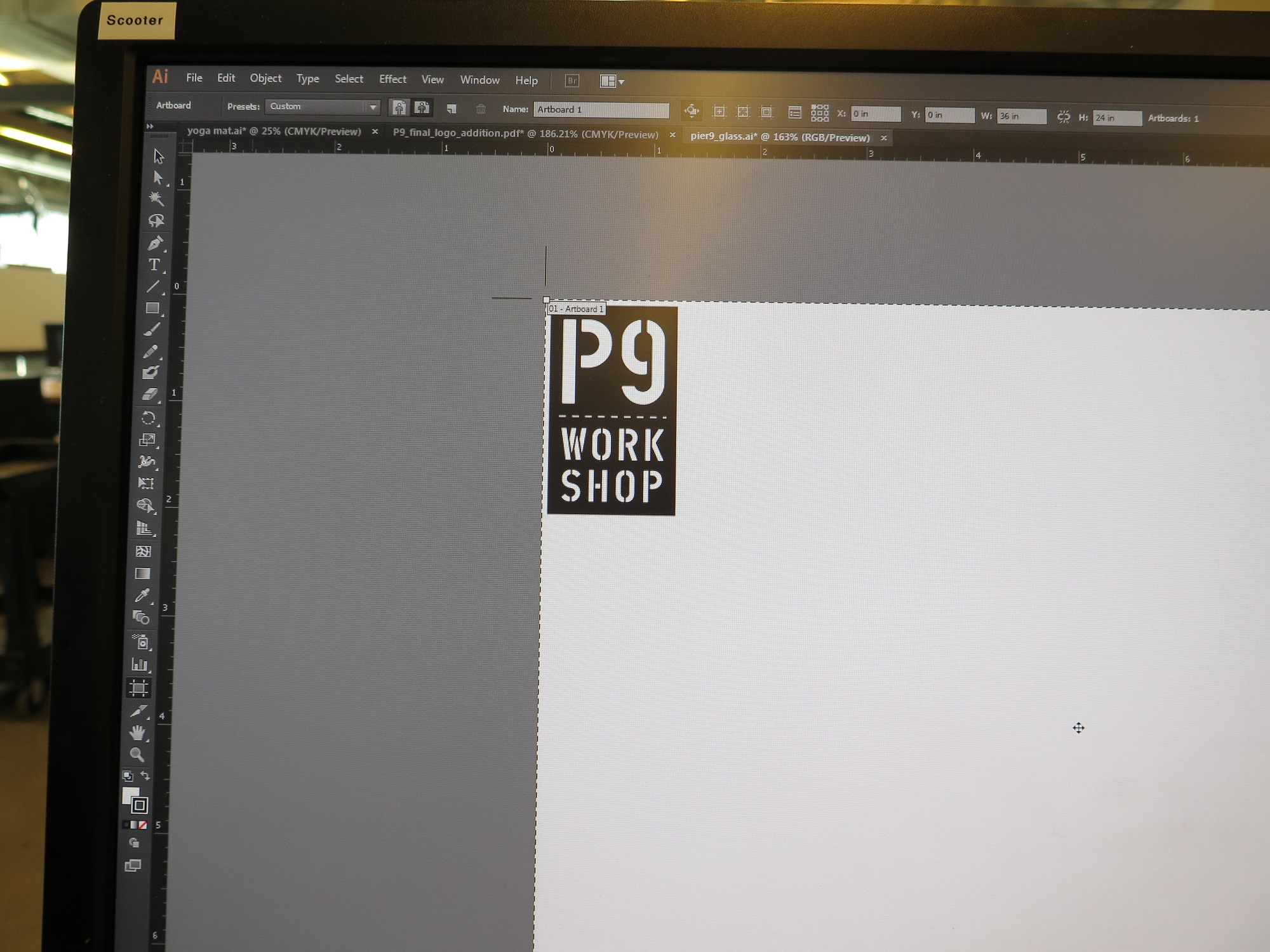Swap fill and stroke colors
Image resolution: width=1270 pixels, height=952 pixels.
coord(145,776)
